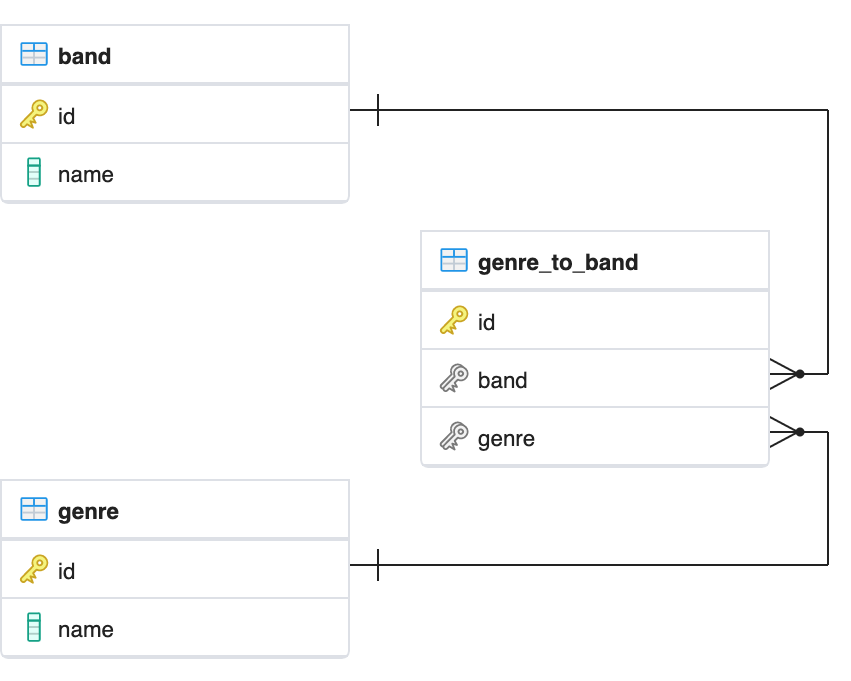Click the column icon next to genre name

pyautogui.click(x=34, y=627)
